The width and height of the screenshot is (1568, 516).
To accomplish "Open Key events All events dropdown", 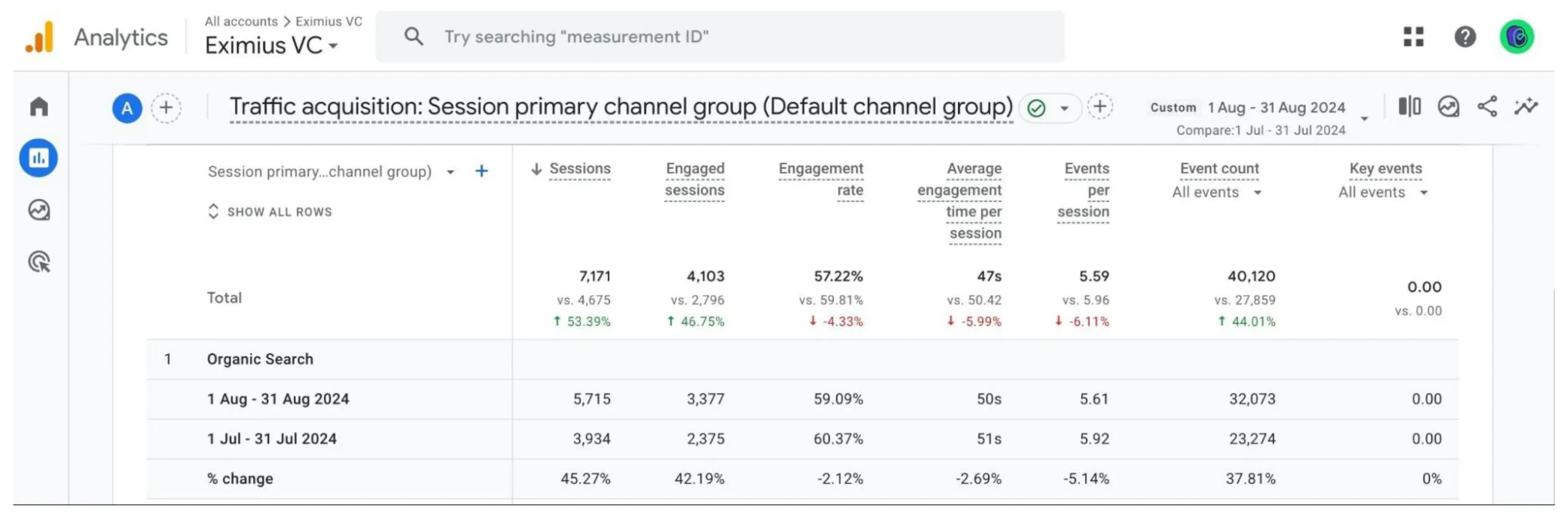I will click(x=1382, y=192).
